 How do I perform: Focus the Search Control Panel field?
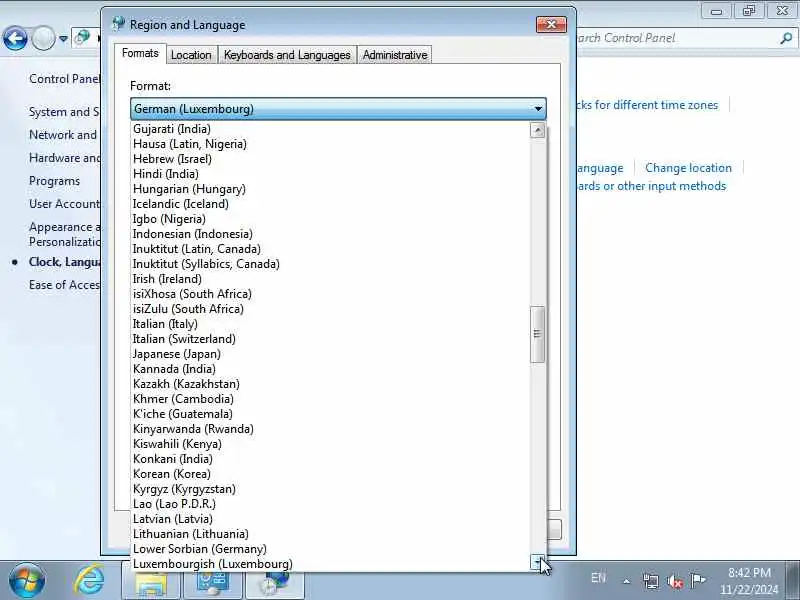coord(679,38)
